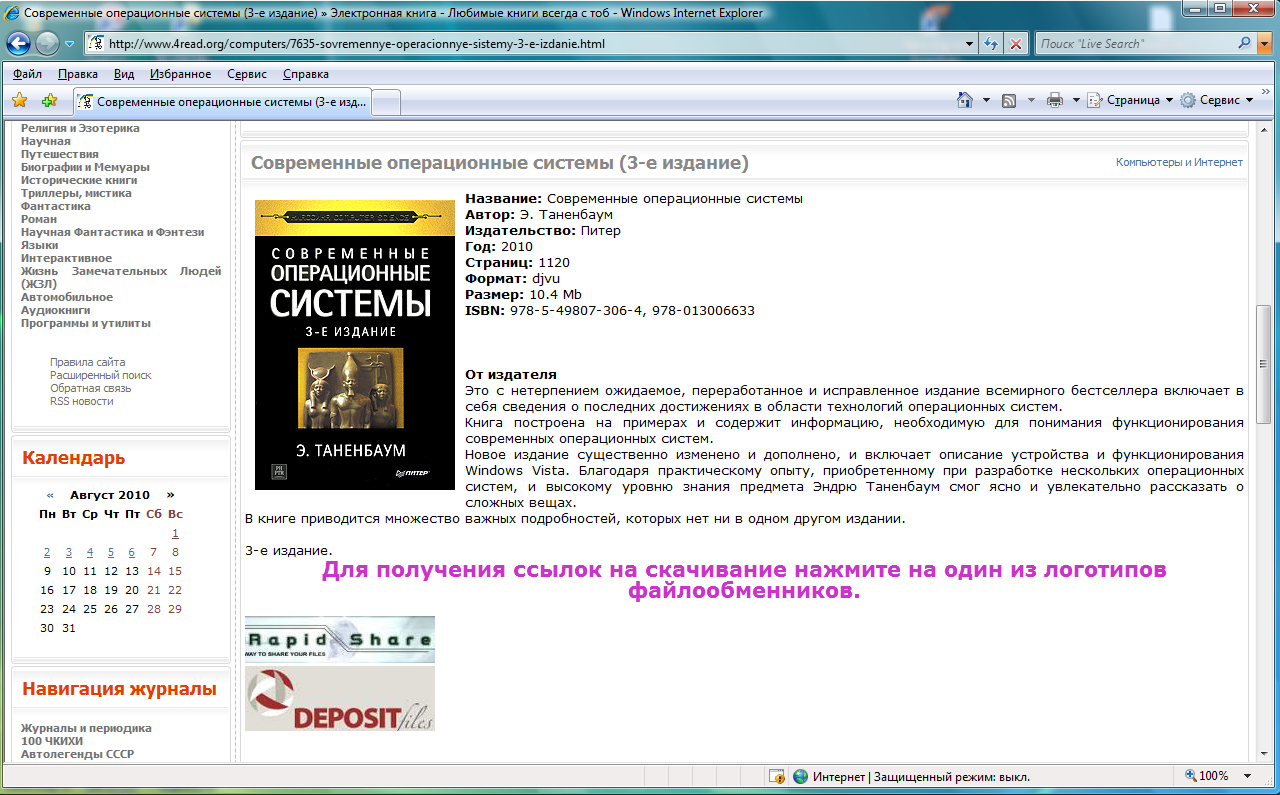The image size is (1280, 795).
Task: Expand the feeds dropdown arrow
Action: pos(1031,100)
